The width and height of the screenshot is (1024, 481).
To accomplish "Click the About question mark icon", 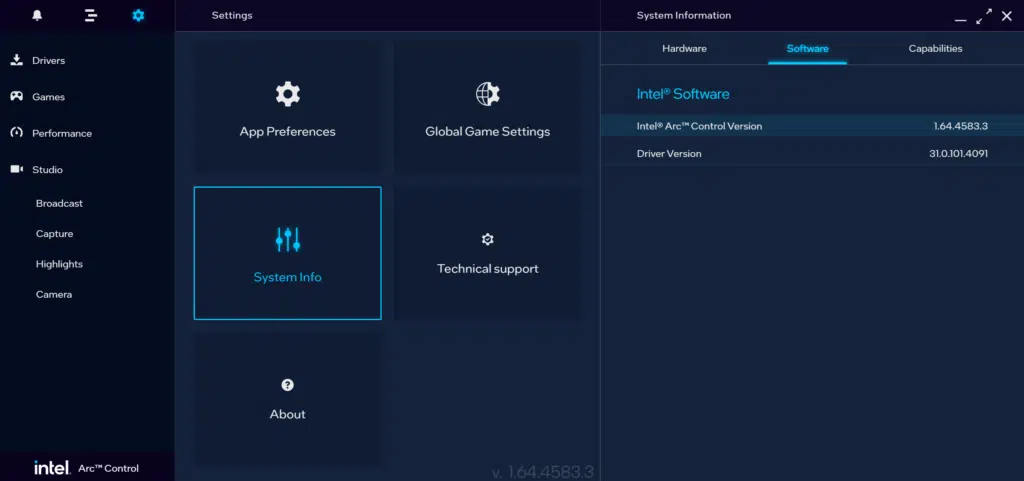I will click(287, 385).
